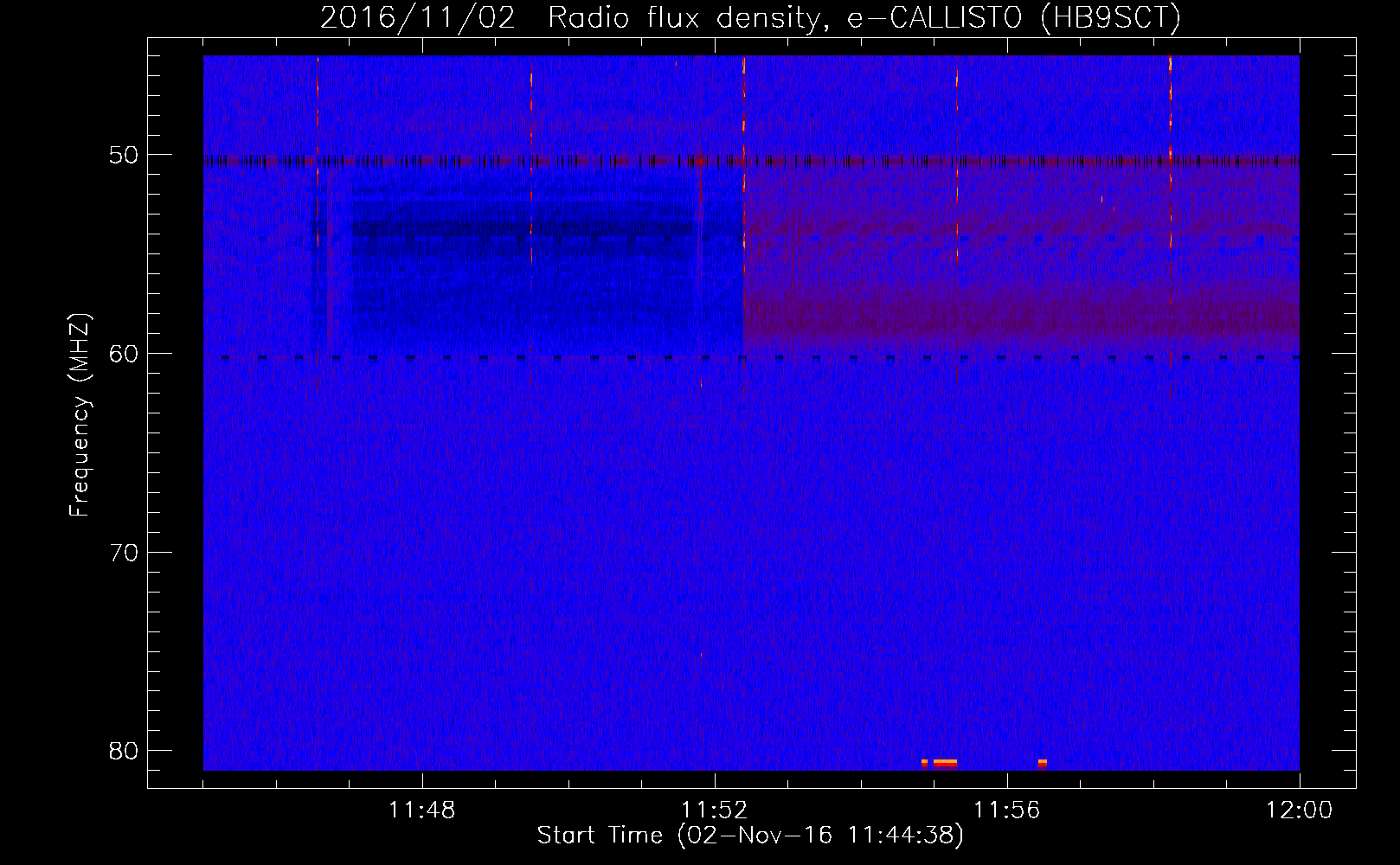Click the 50 frequency tick label
Image resolution: width=1400 pixels, height=865 pixels.
(x=124, y=156)
